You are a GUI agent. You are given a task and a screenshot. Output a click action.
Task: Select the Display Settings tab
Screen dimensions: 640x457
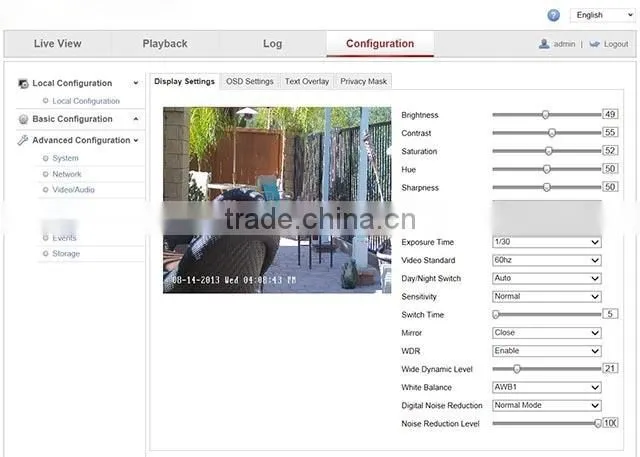point(184,82)
